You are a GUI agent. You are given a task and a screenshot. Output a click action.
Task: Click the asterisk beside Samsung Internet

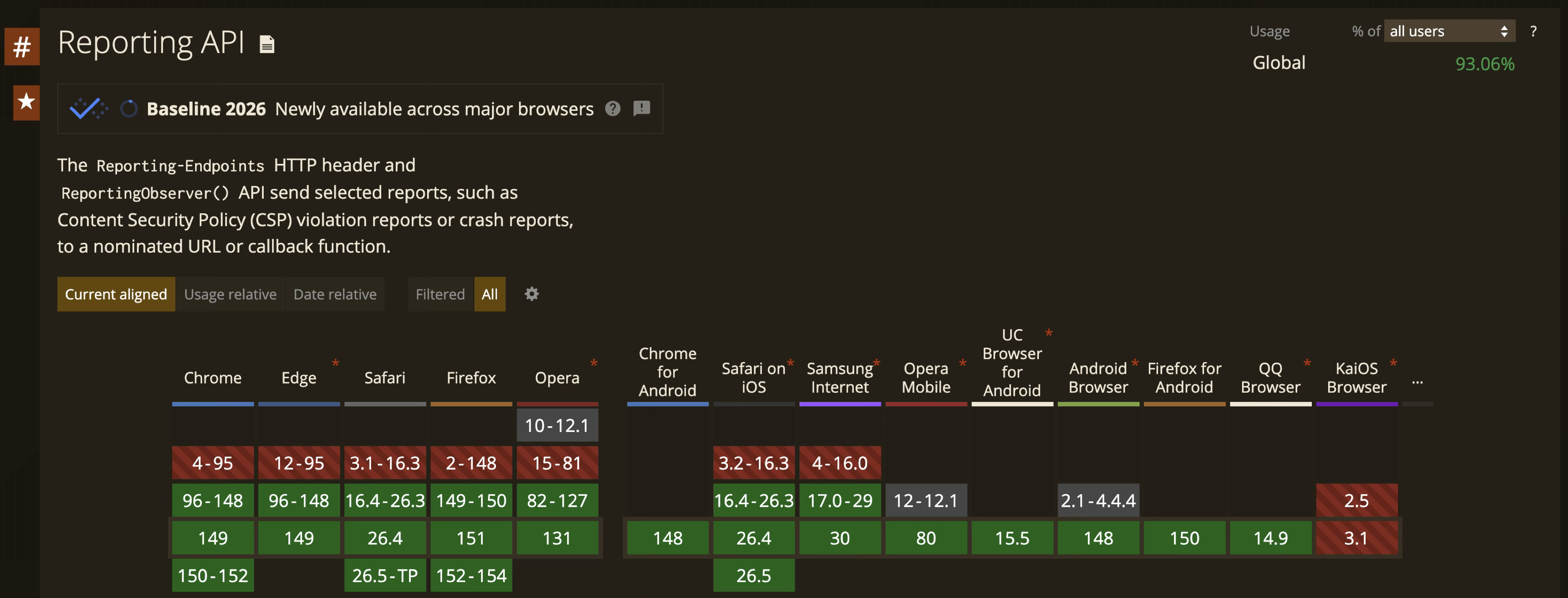coord(876,363)
